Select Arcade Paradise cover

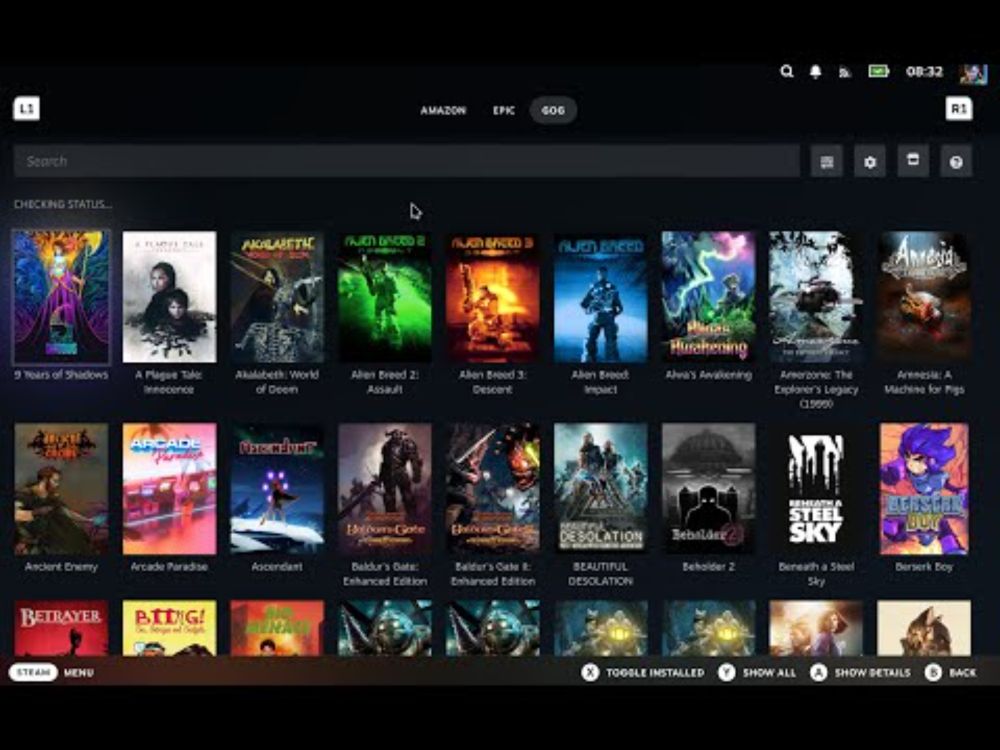click(x=169, y=489)
